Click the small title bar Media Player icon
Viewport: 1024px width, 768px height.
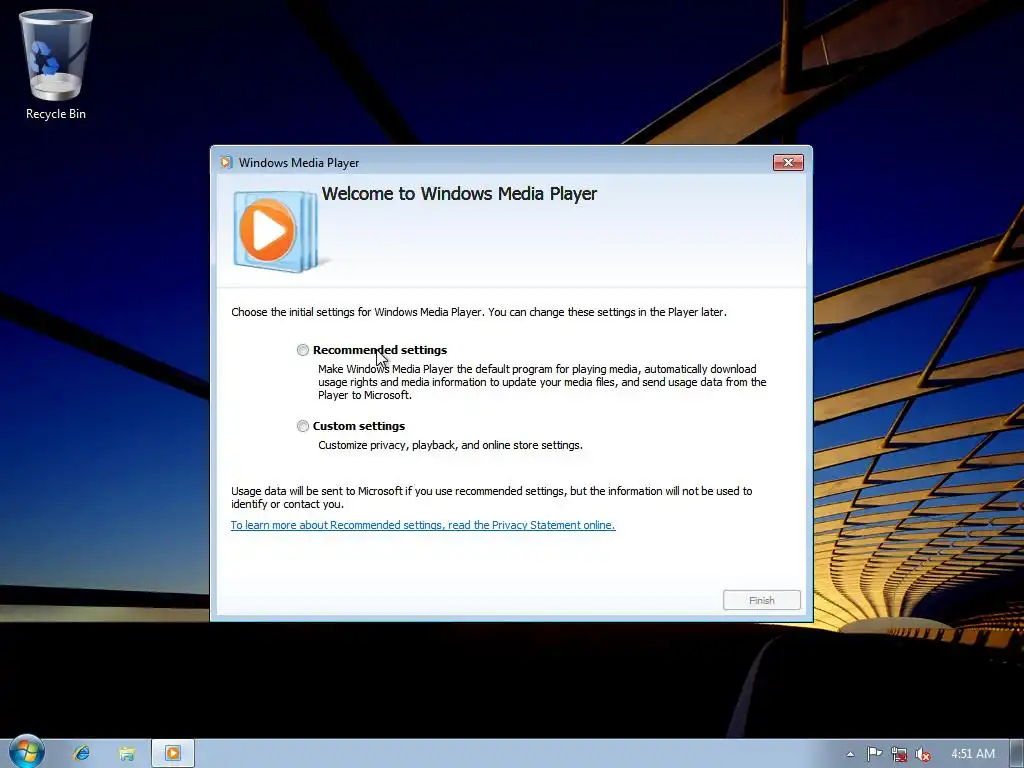pyautogui.click(x=226, y=163)
